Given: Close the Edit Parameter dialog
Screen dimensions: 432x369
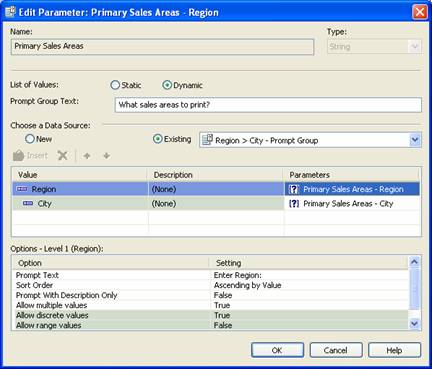Looking at the screenshot, I should pyautogui.click(x=420, y=12).
